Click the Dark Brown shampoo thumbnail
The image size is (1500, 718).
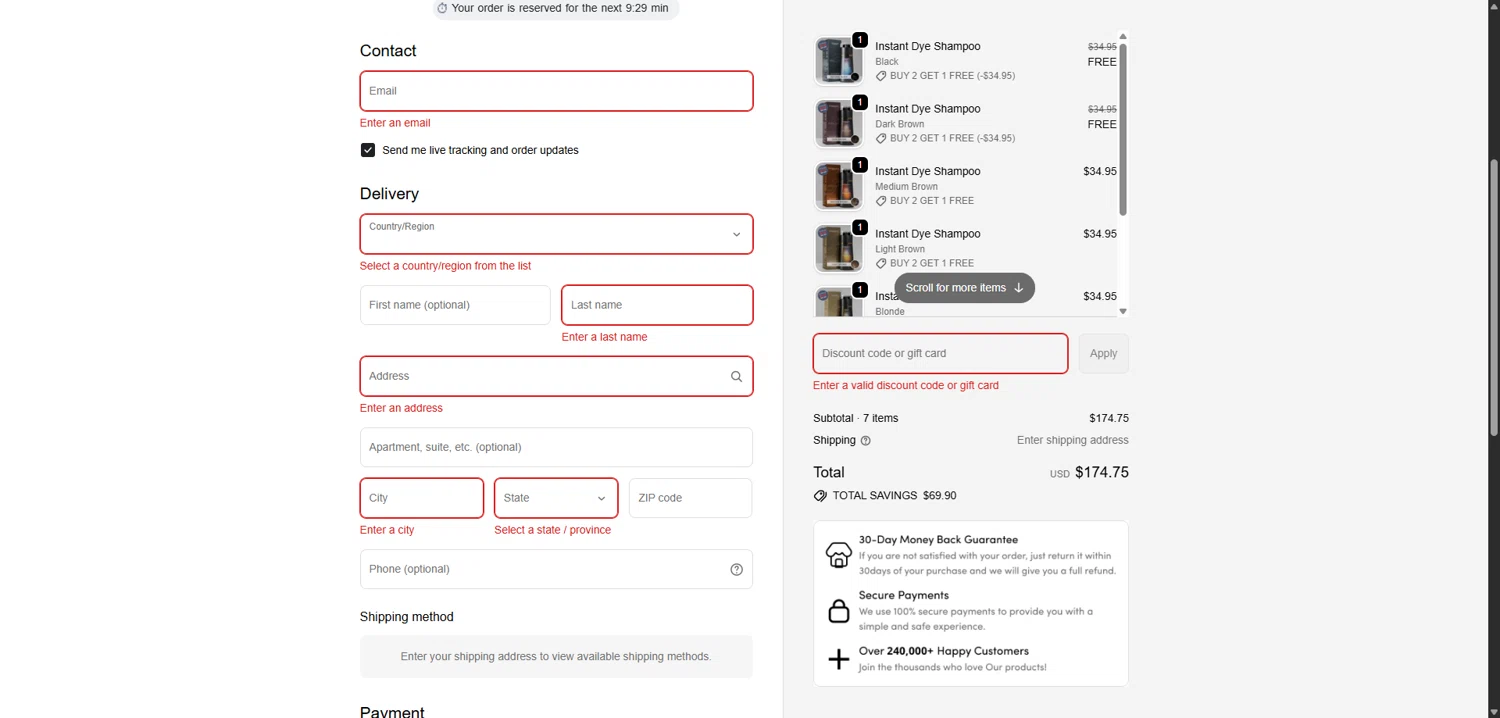(x=838, y=124)
